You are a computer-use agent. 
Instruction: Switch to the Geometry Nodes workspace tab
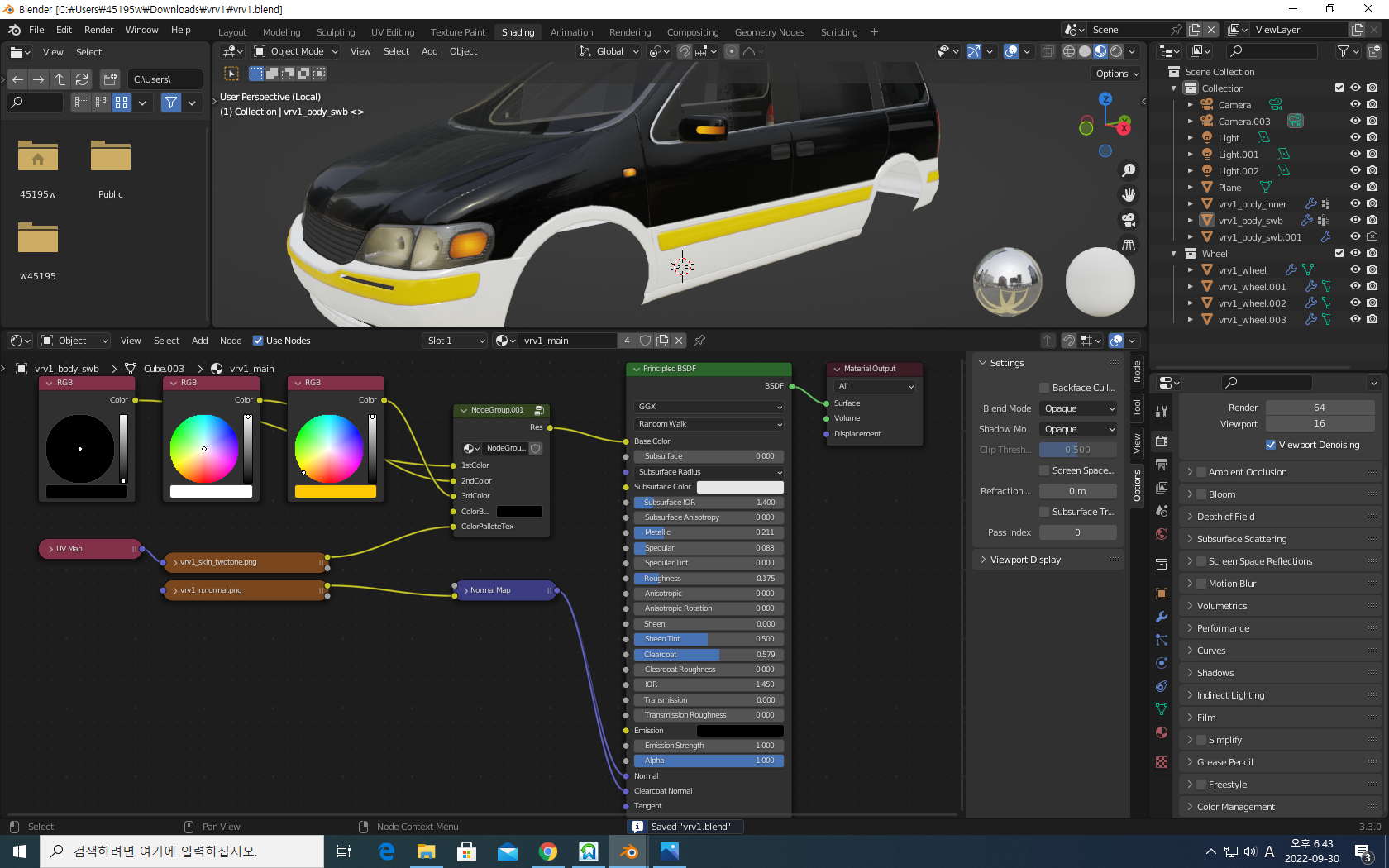[769, 32]
